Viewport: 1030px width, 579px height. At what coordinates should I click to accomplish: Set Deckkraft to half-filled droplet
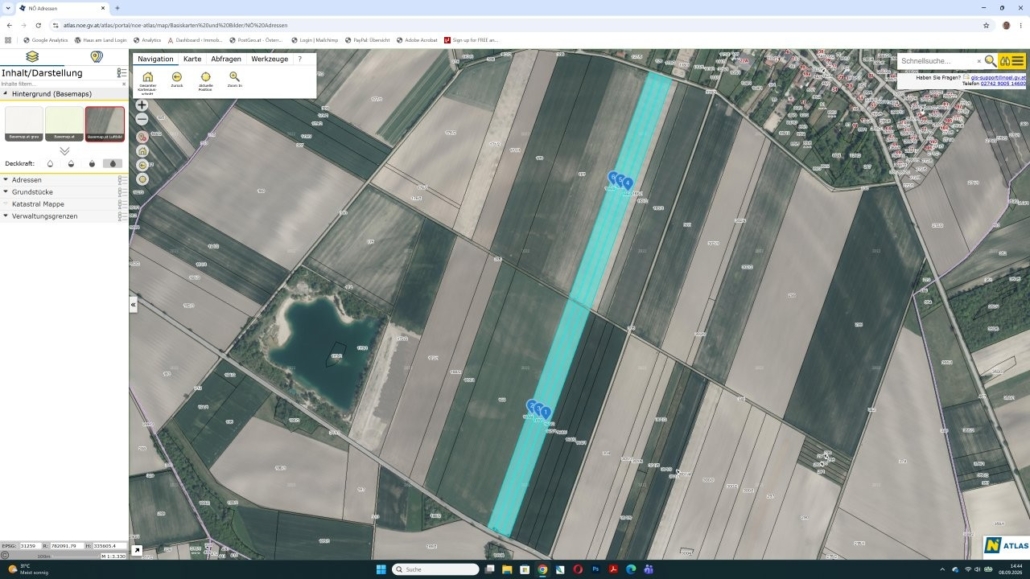(x=71, y=164)
